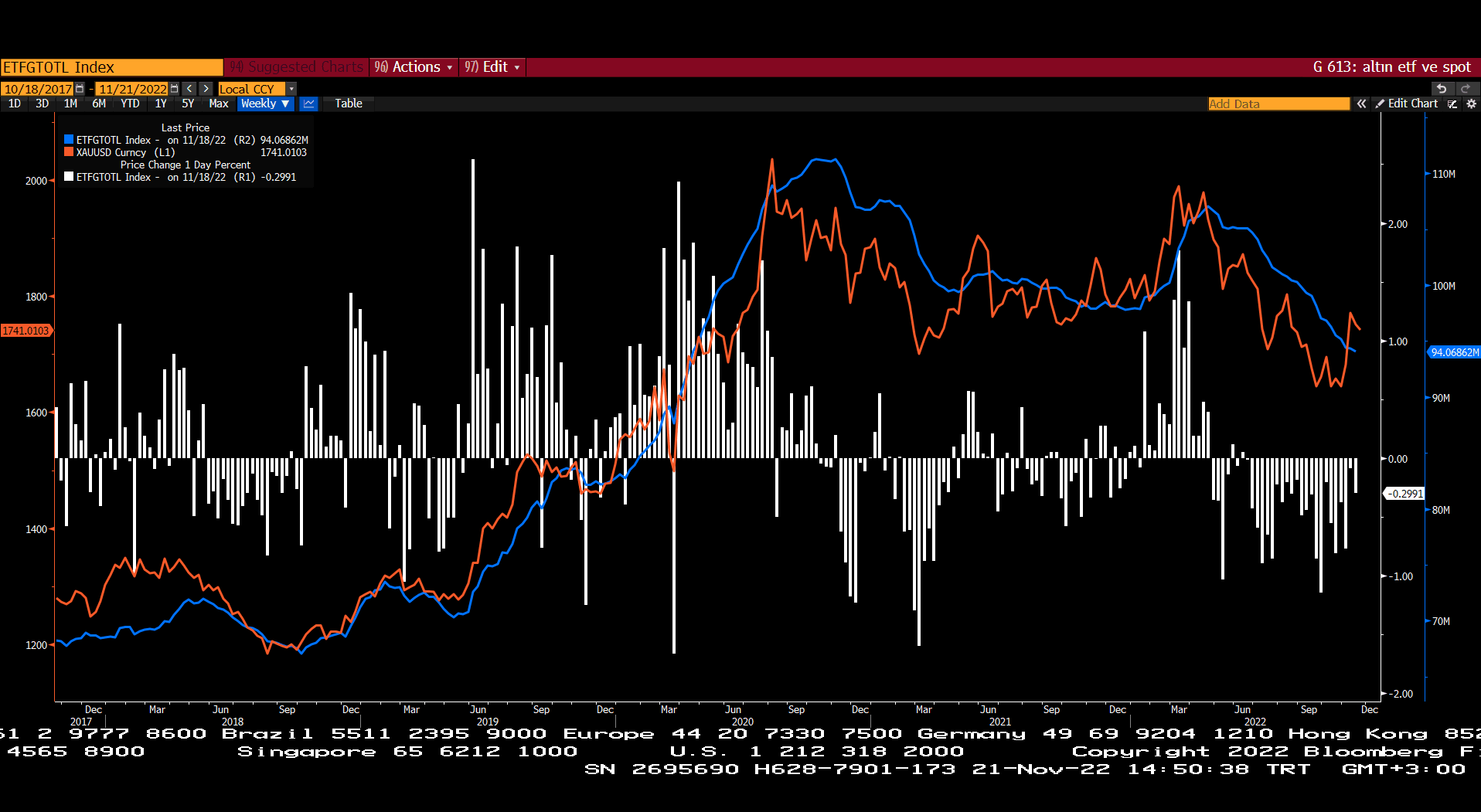Undo the last chart change
This screenshot has height=812, width=1481.
[1442, 89]
